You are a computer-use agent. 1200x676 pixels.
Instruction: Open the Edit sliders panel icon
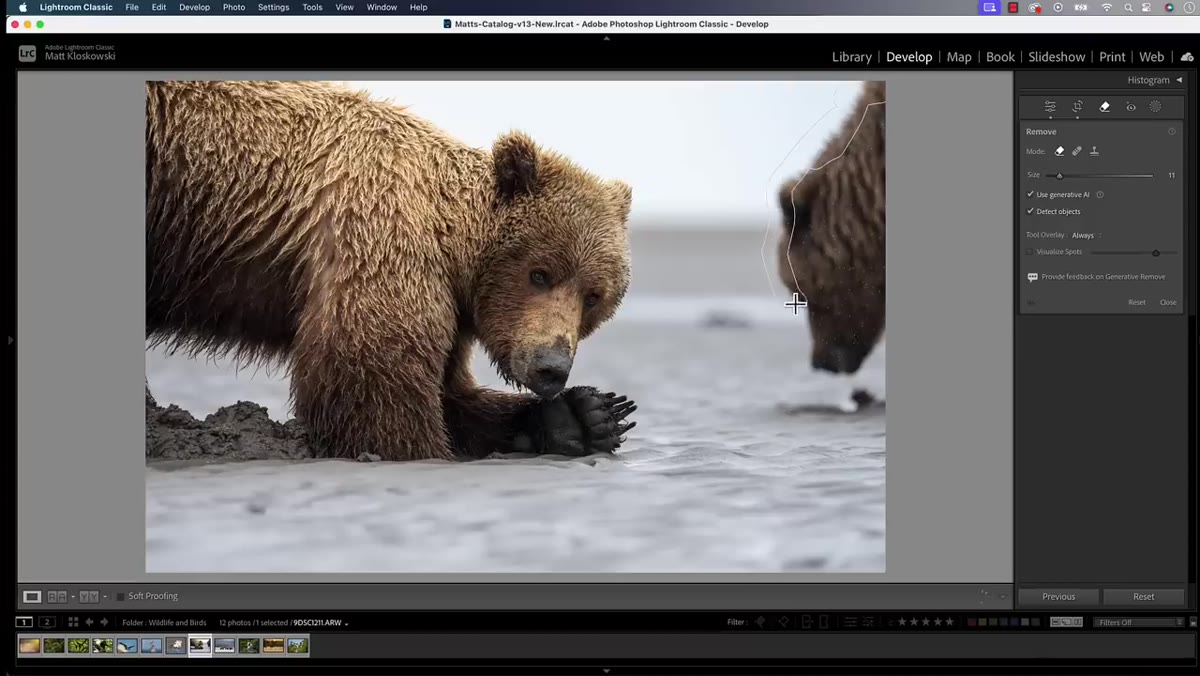tap(1050, 106)
